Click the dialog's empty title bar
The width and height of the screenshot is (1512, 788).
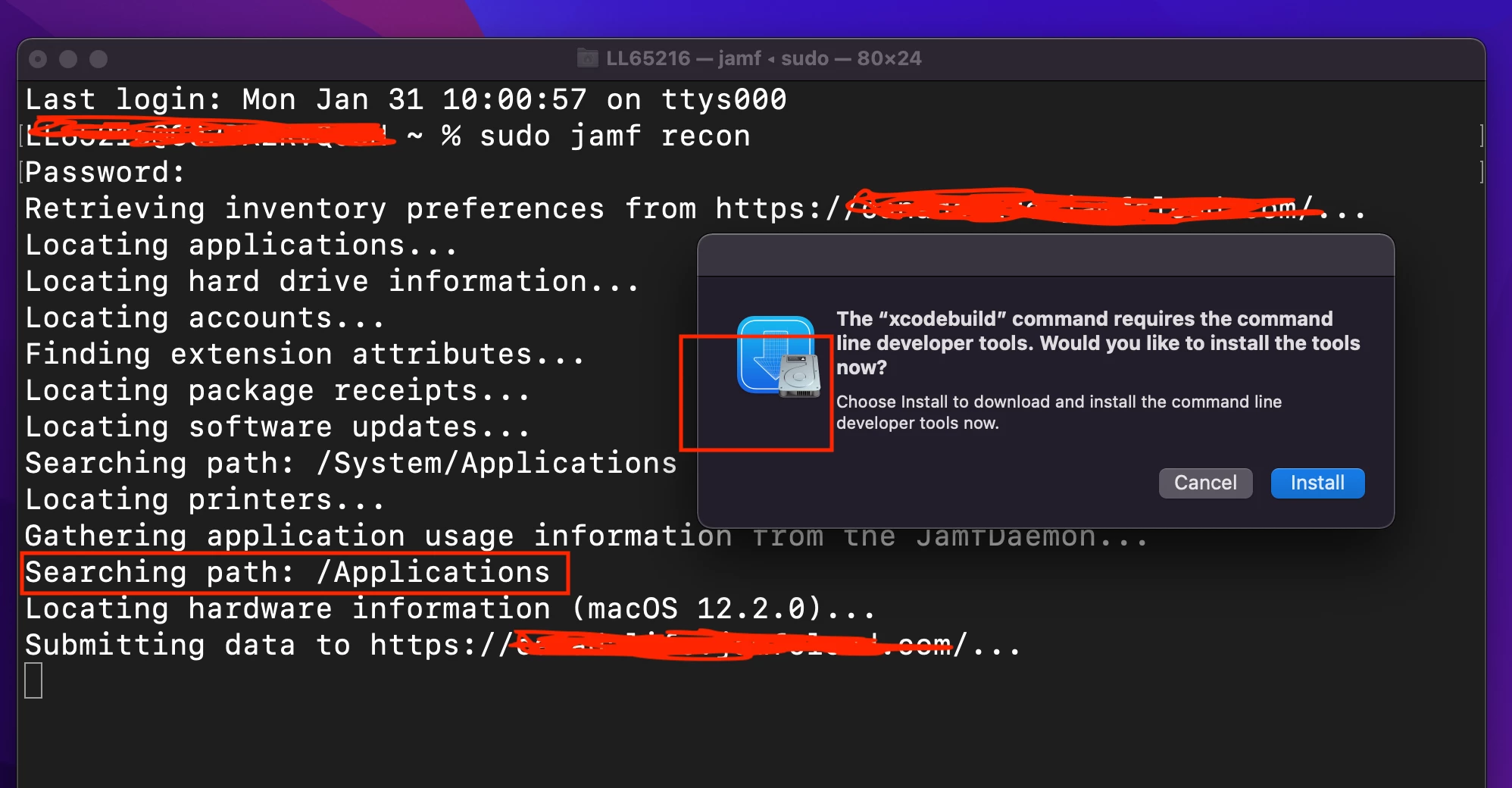1045,256
